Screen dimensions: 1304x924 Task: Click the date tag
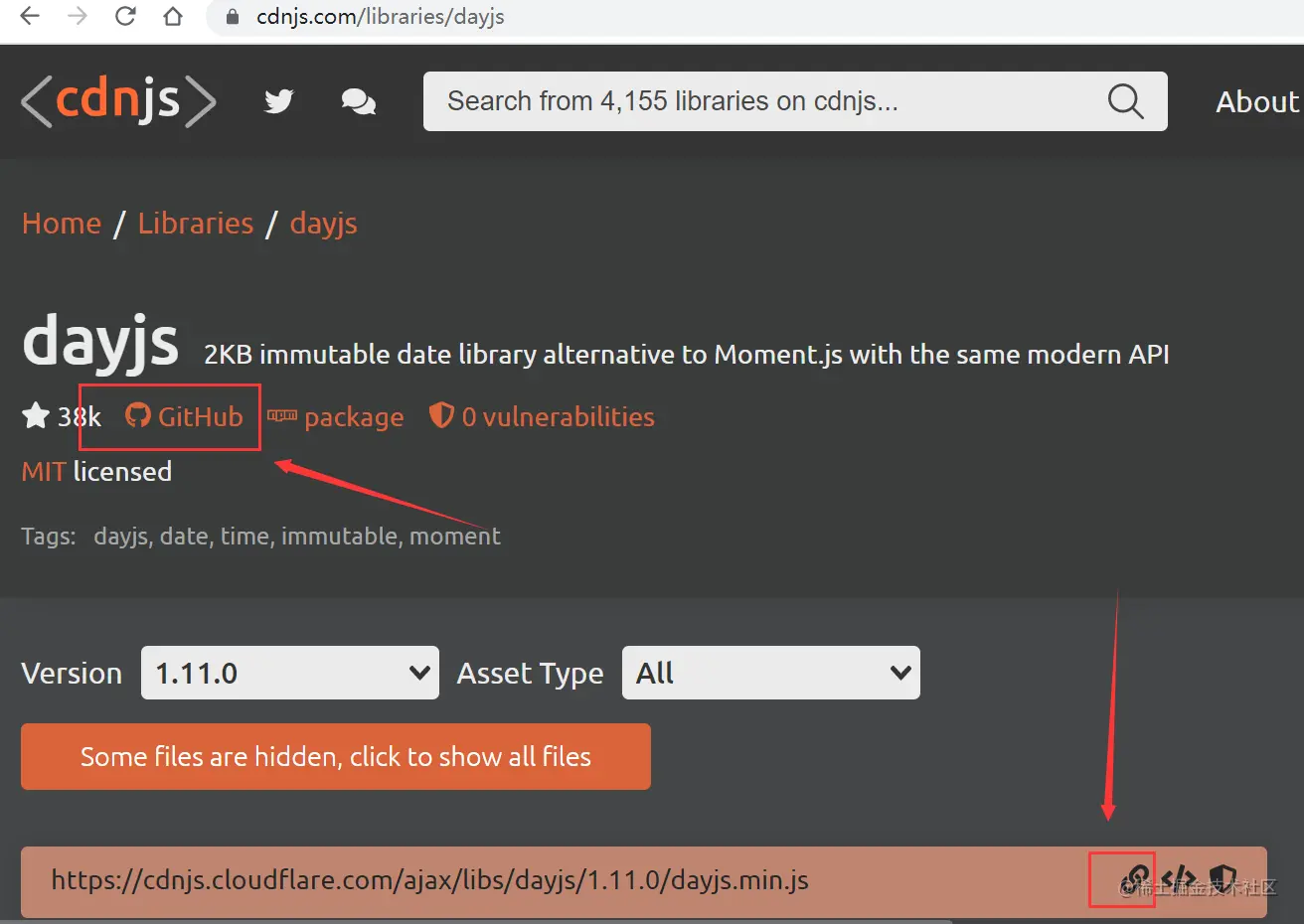184,537
